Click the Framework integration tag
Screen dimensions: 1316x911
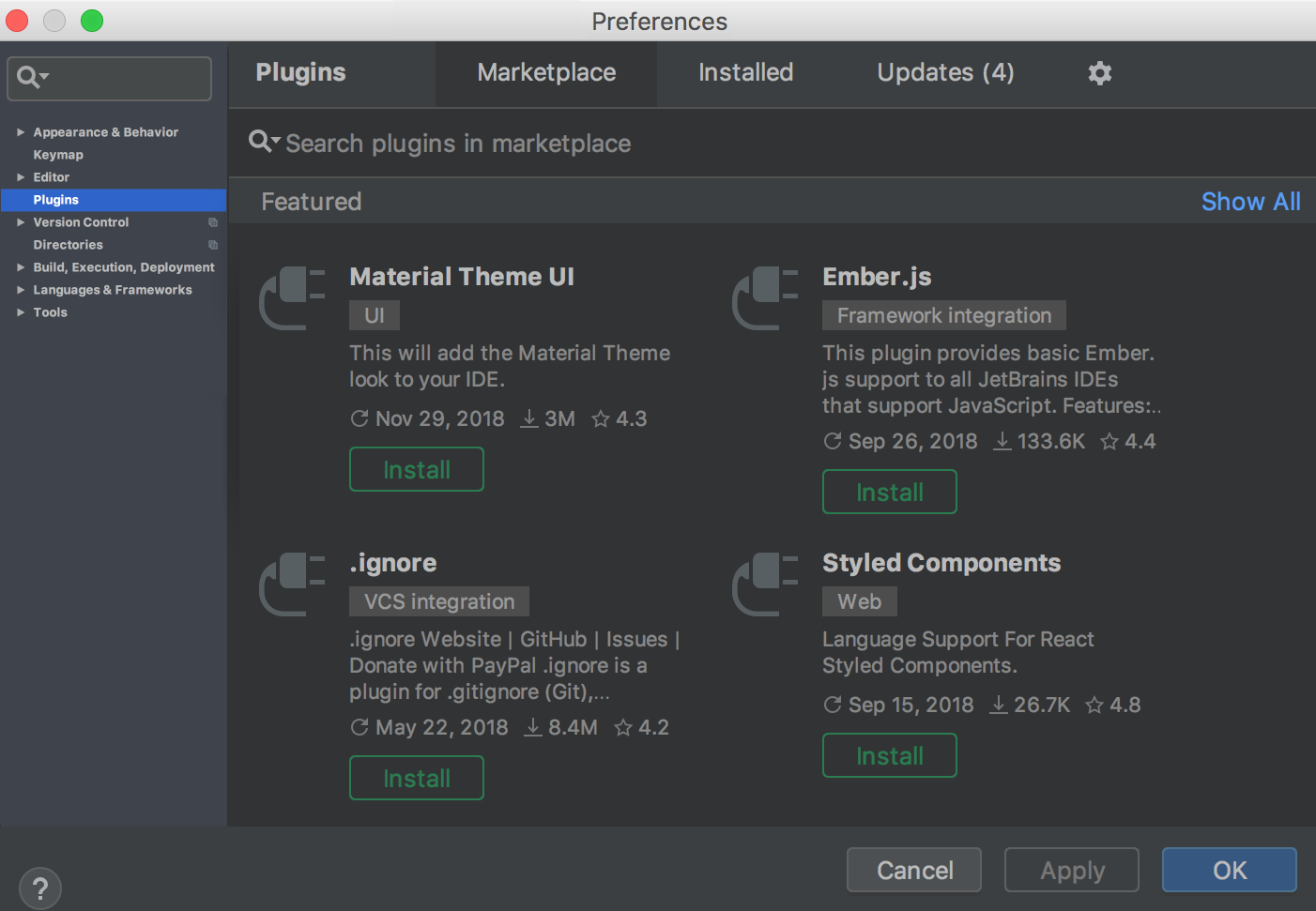944,315
